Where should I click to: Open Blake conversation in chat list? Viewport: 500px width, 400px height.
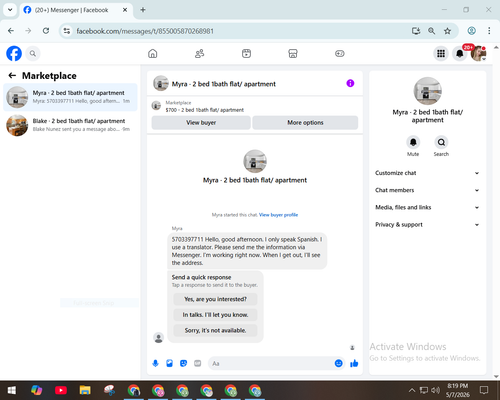pos(70,125)
